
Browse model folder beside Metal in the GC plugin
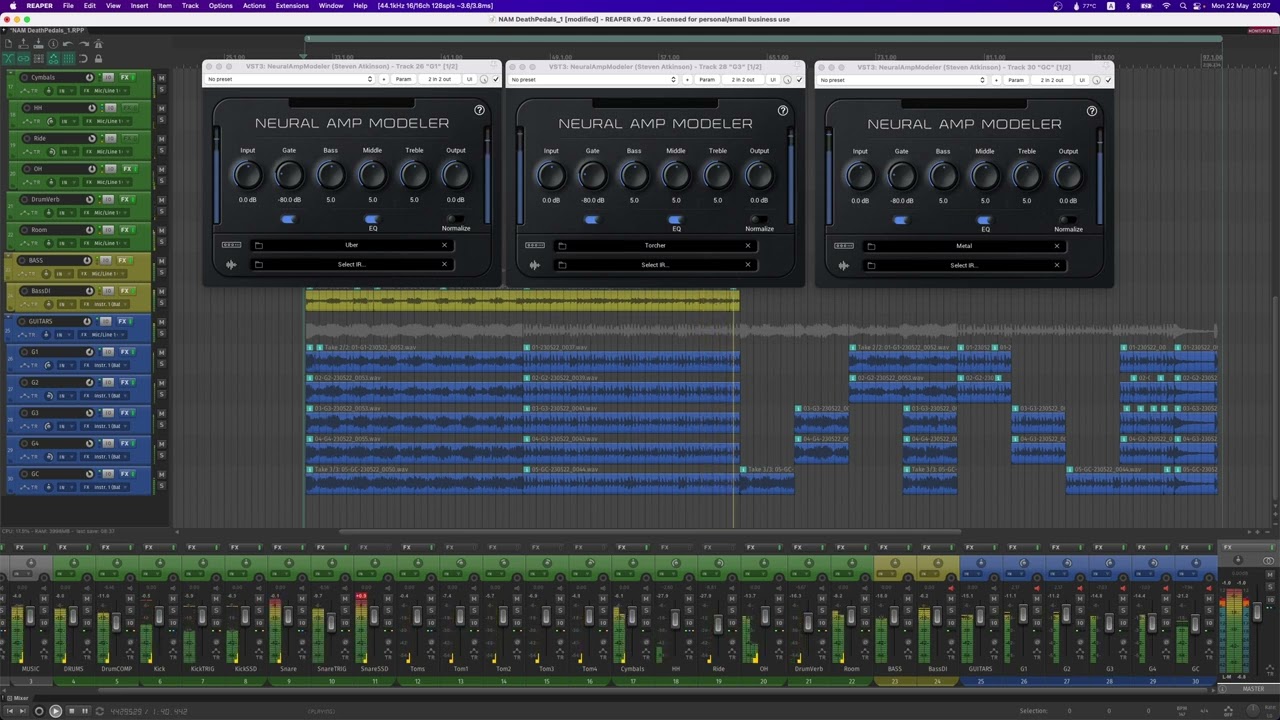(871, 246)
